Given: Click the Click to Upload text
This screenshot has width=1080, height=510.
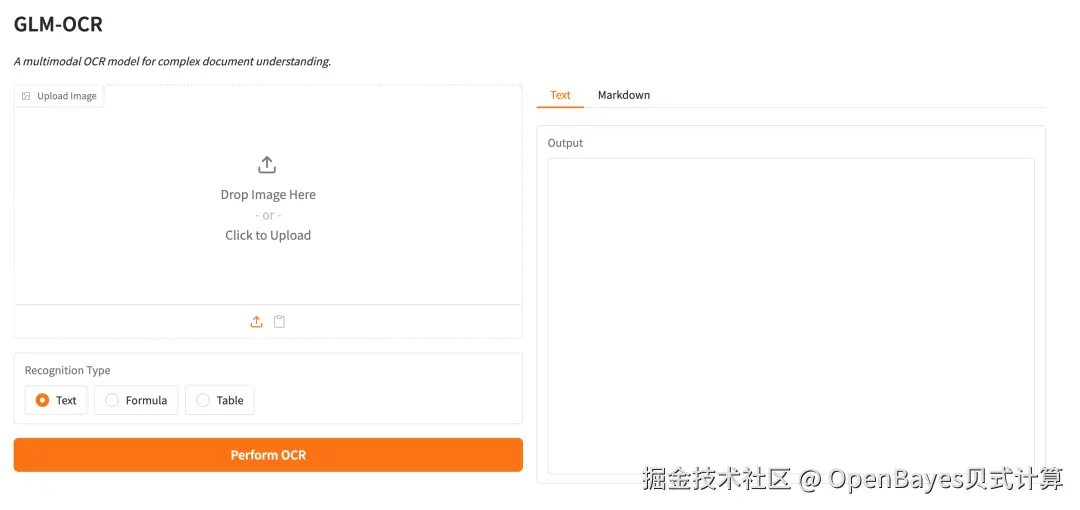Looking at the screenshot, I should coord(268,235).
